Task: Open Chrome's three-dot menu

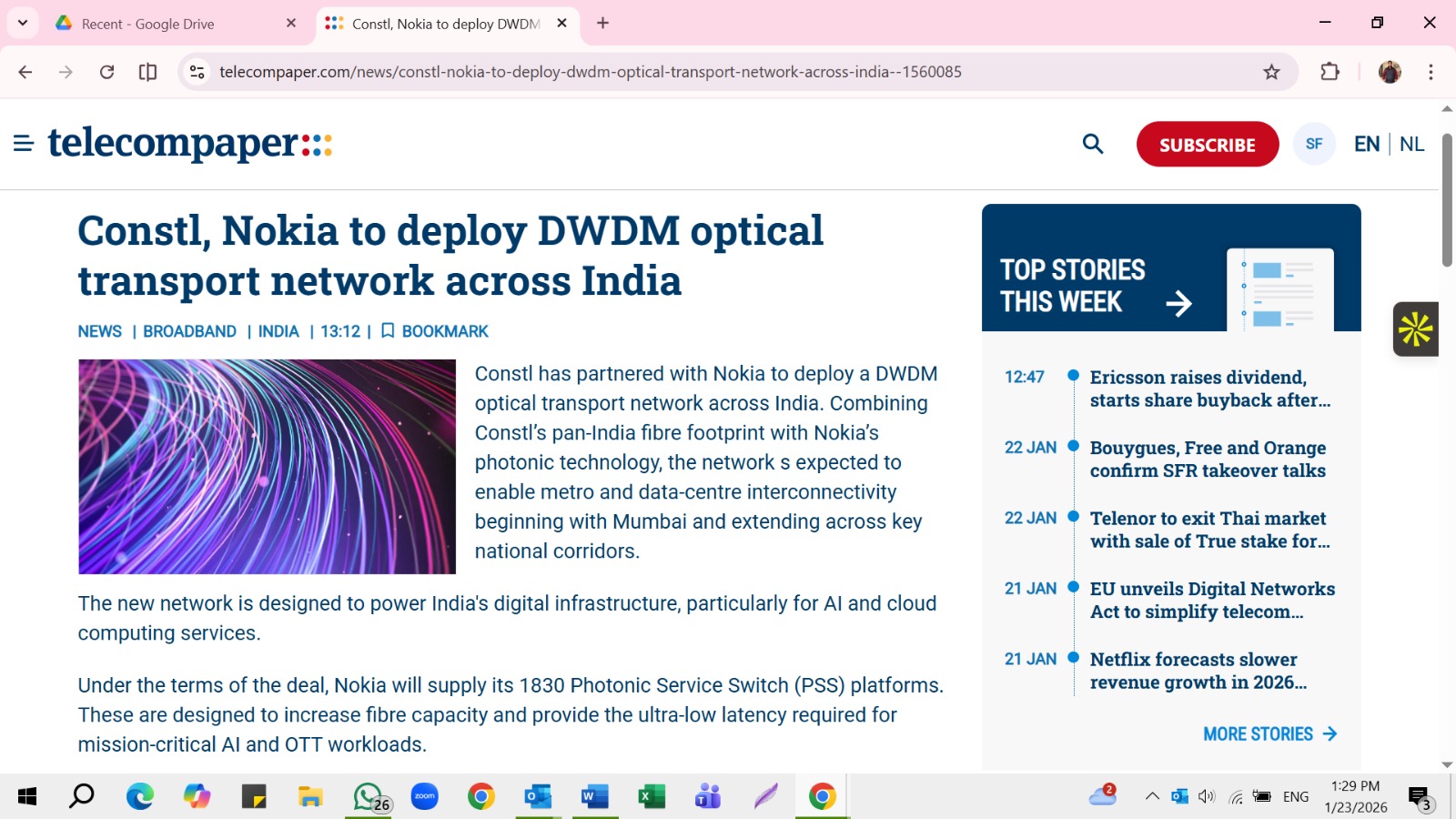Action: pyautogui.click(x=1431, y=72)
